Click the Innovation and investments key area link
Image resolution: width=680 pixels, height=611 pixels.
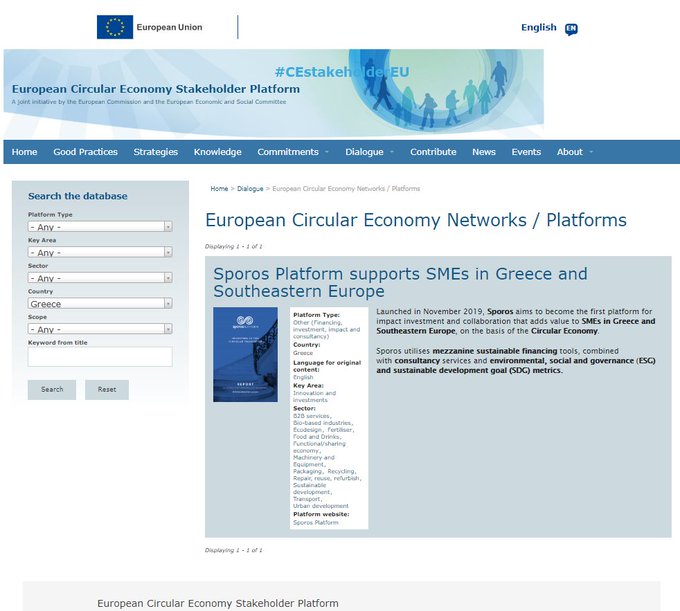(314, 396)
